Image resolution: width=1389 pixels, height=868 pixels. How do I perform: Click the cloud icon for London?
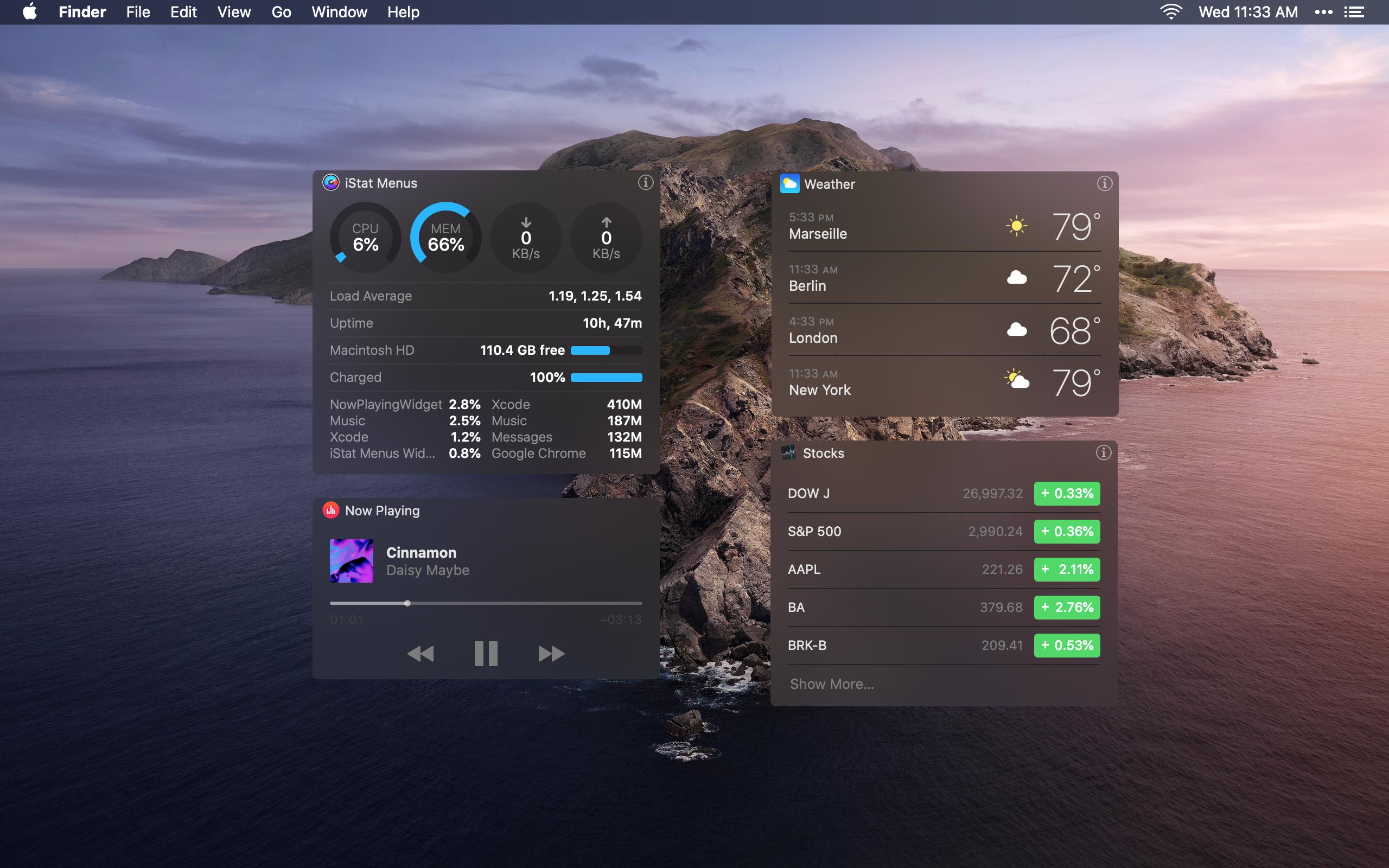(1016, 329)
